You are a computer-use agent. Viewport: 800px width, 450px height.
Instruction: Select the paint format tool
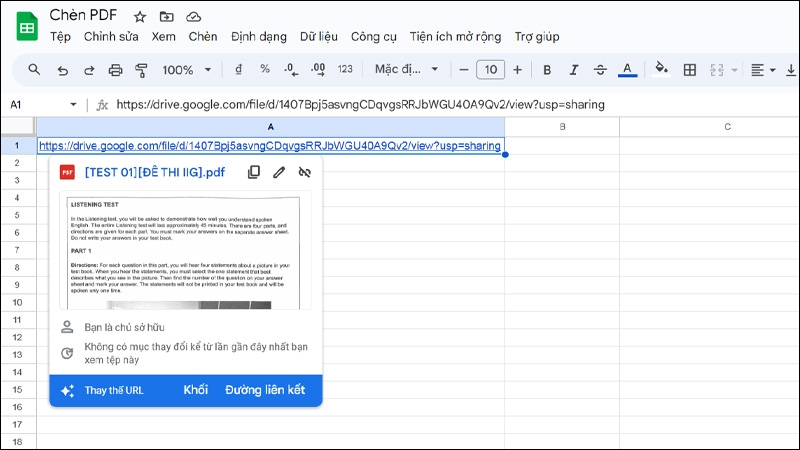coord(141,70)
